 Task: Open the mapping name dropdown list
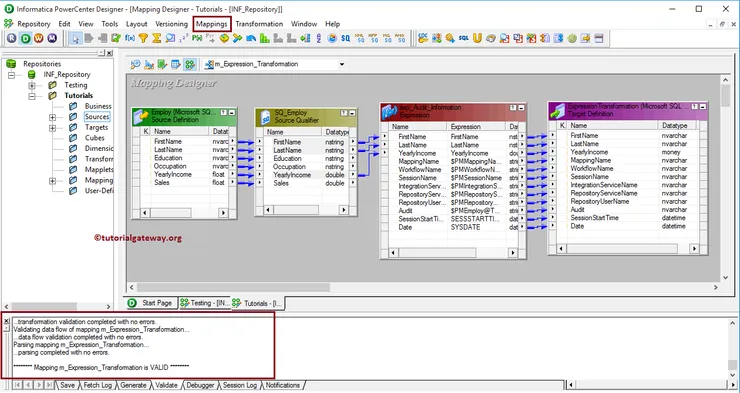click(x=342, y=64)
